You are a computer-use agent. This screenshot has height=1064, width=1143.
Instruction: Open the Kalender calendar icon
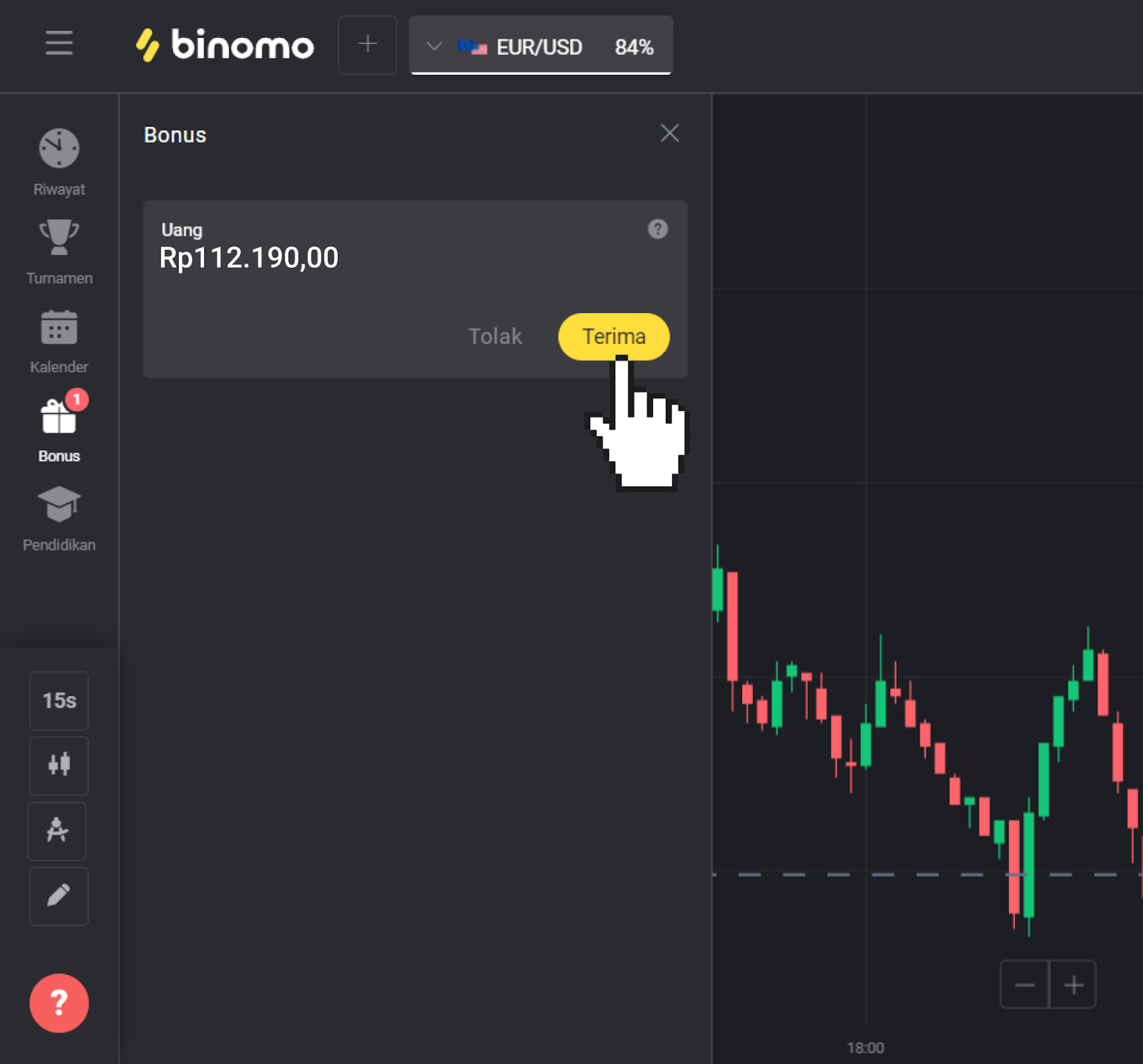point(59,328)
